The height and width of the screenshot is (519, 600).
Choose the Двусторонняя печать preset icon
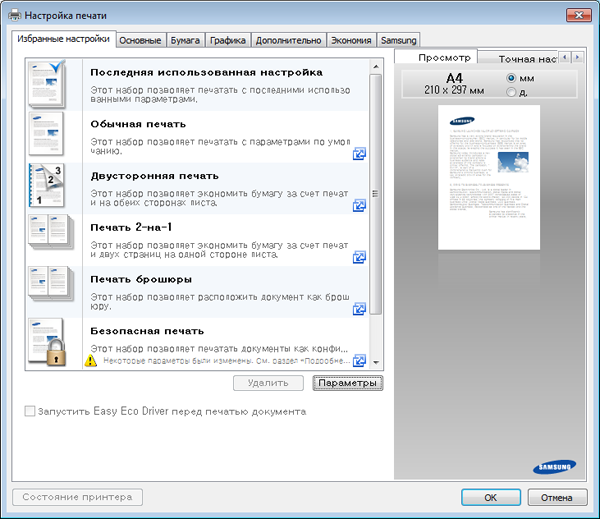pyautogui.click(x=46, y=185)
